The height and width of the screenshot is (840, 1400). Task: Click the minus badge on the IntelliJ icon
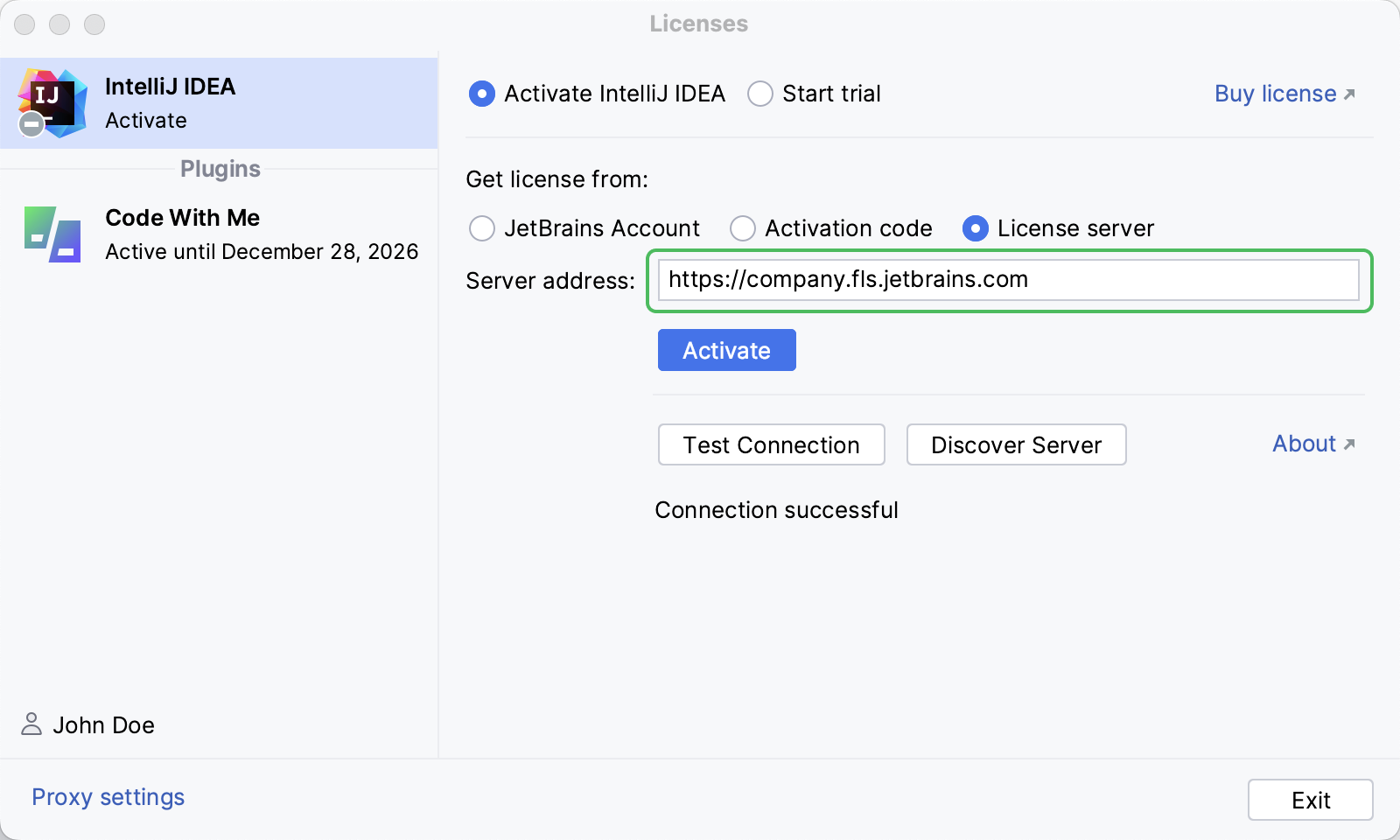(x=30, y=124)
